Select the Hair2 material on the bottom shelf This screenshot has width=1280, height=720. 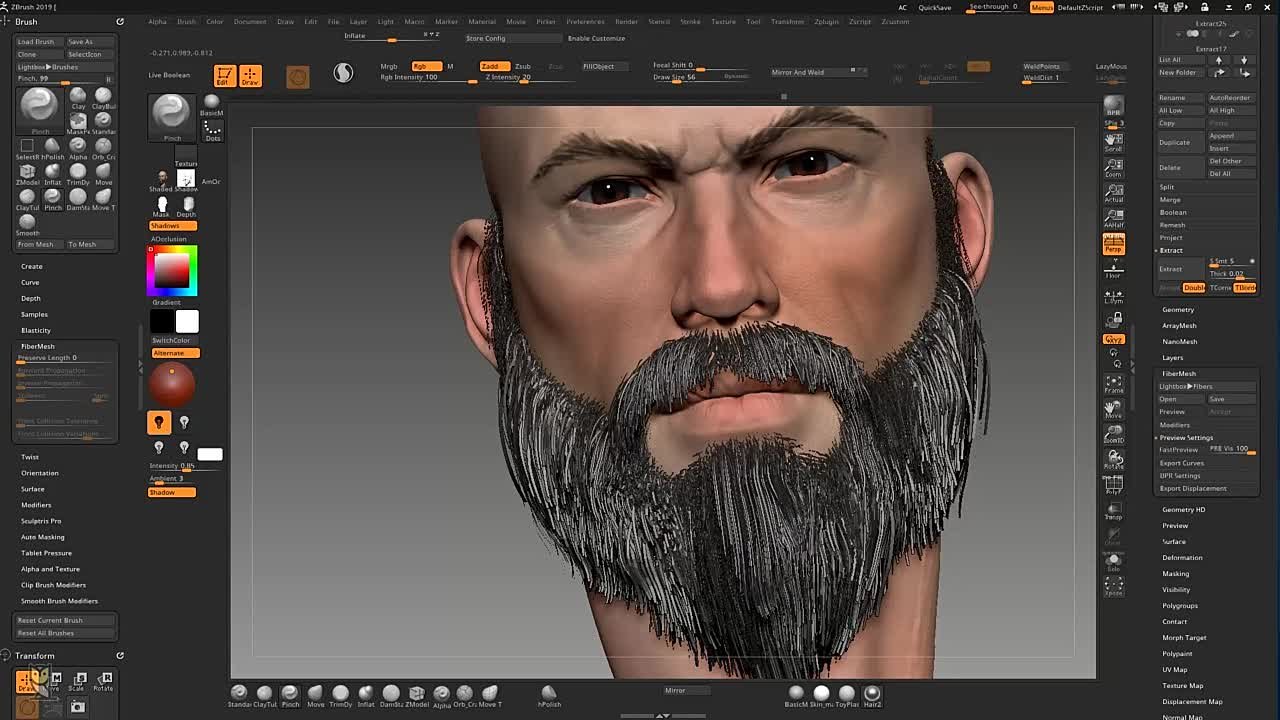point(872,695)
